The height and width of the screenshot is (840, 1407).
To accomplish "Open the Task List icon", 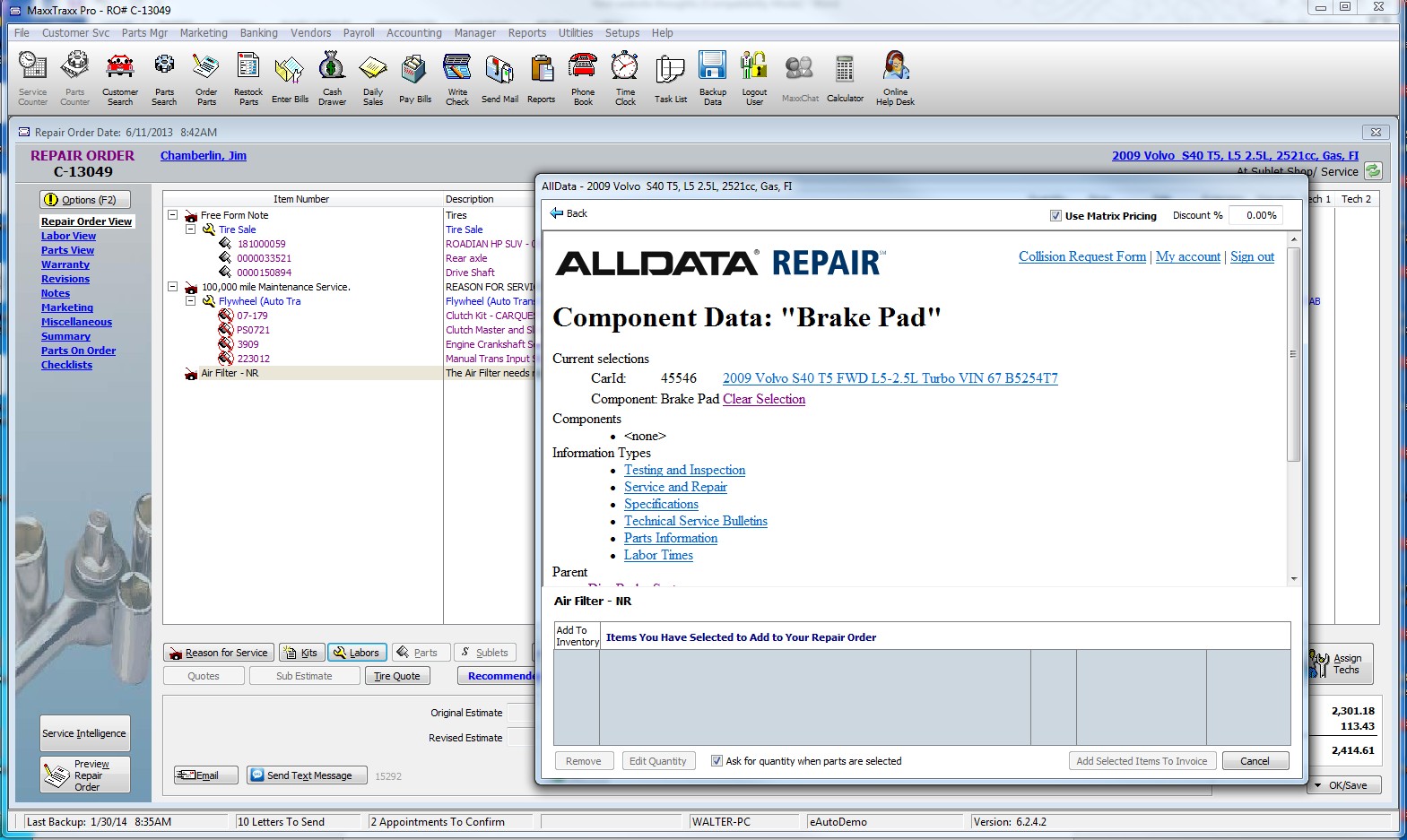I will pyautogui.click(x=670, y=79).
